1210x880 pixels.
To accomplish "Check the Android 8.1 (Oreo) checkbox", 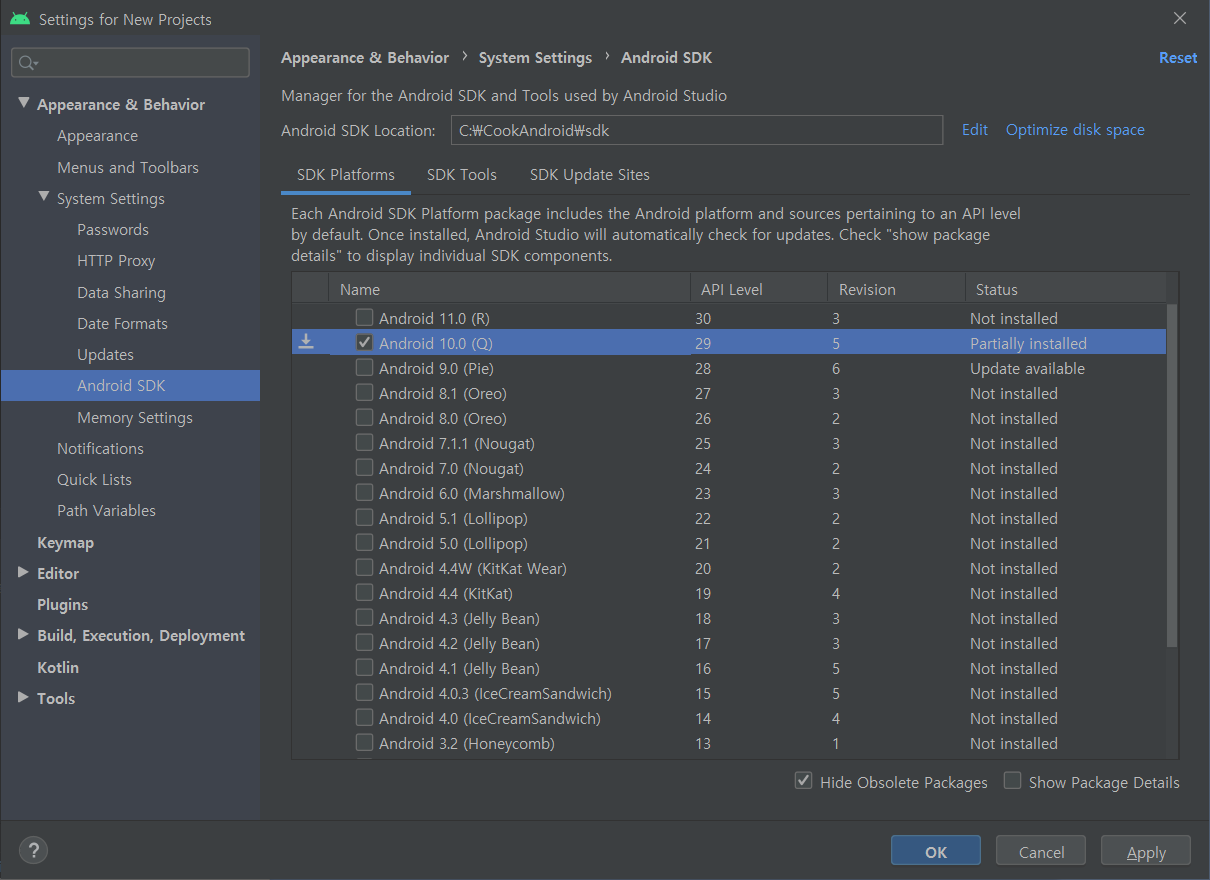I will (364, 393).
